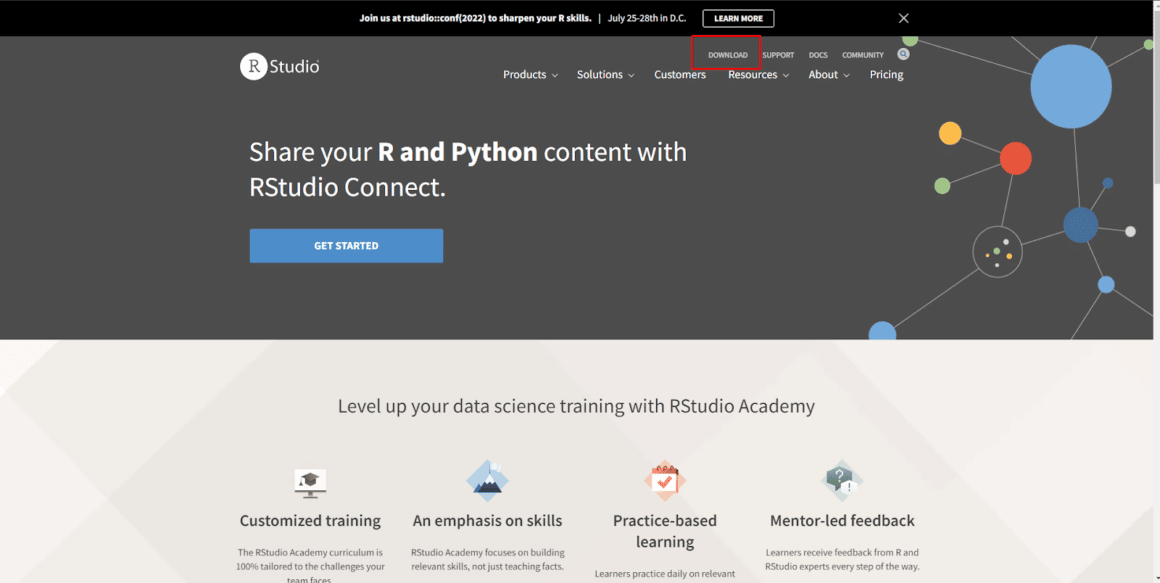Click the COMMUNITY link
The image size is (1160, 583).
pos(862,55)
